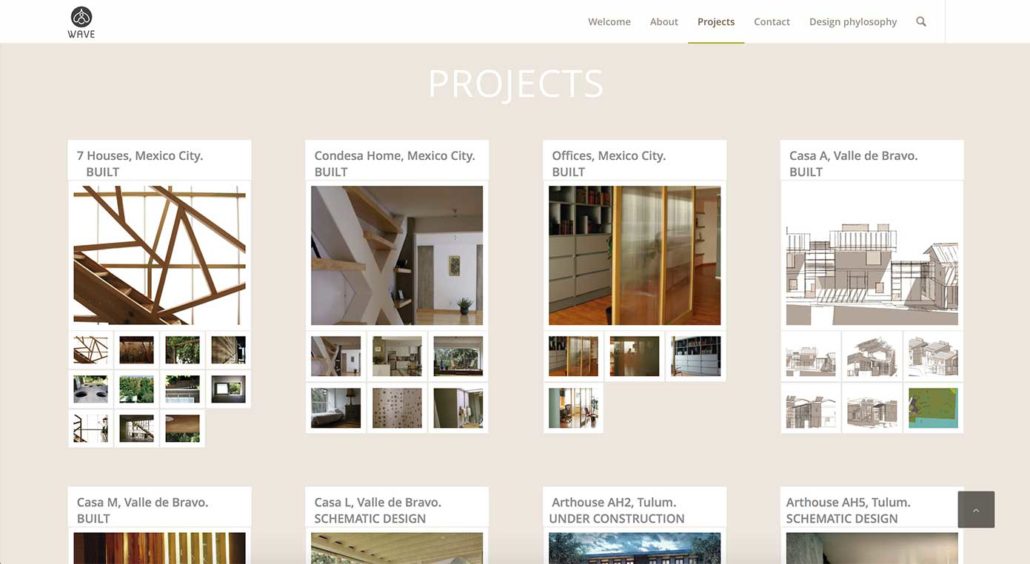
Task: Go to the Welcome page
Action: click(x=609, y=22)
